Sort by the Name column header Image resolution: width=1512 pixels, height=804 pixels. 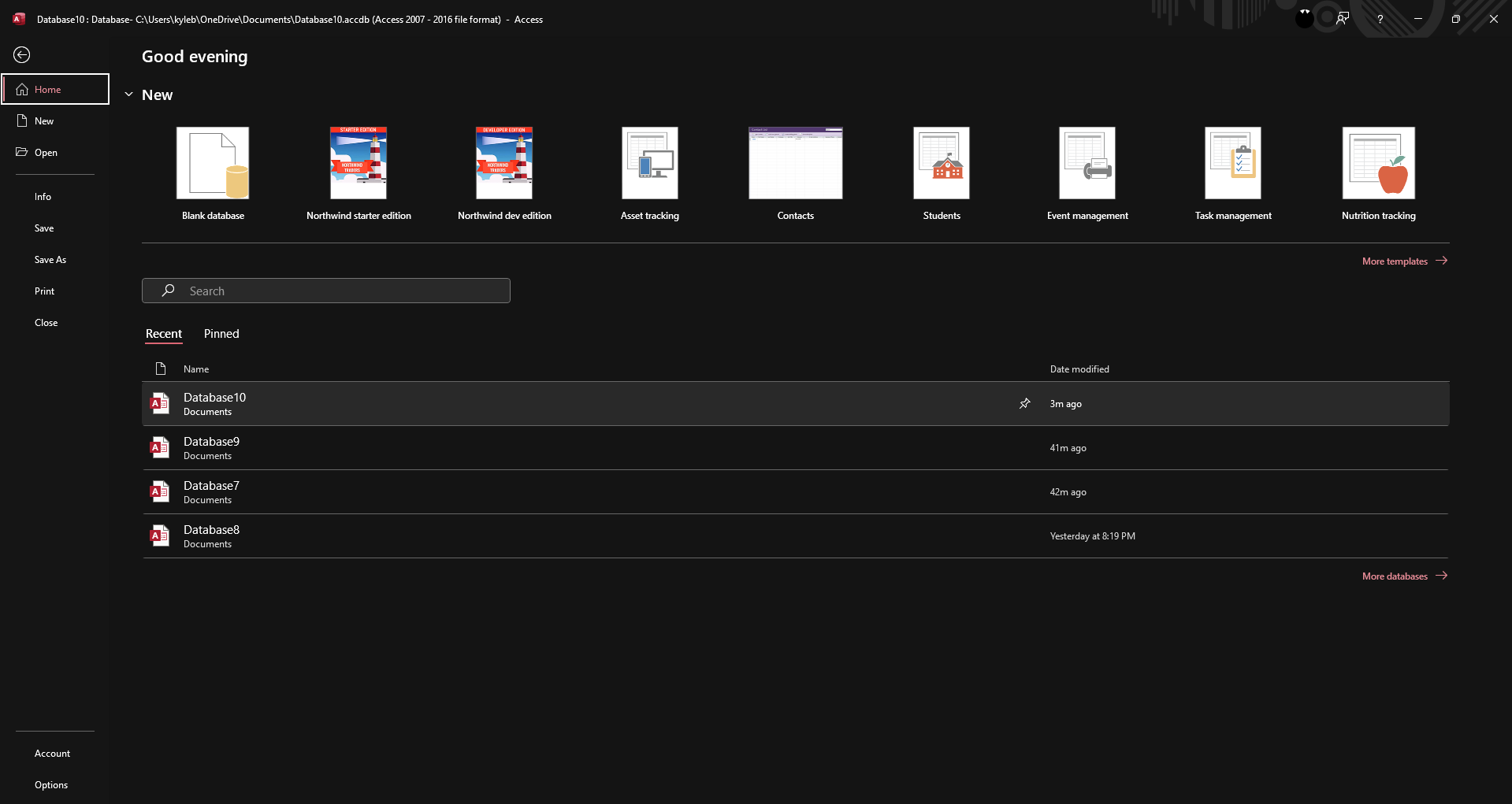(x=196, y=369)
